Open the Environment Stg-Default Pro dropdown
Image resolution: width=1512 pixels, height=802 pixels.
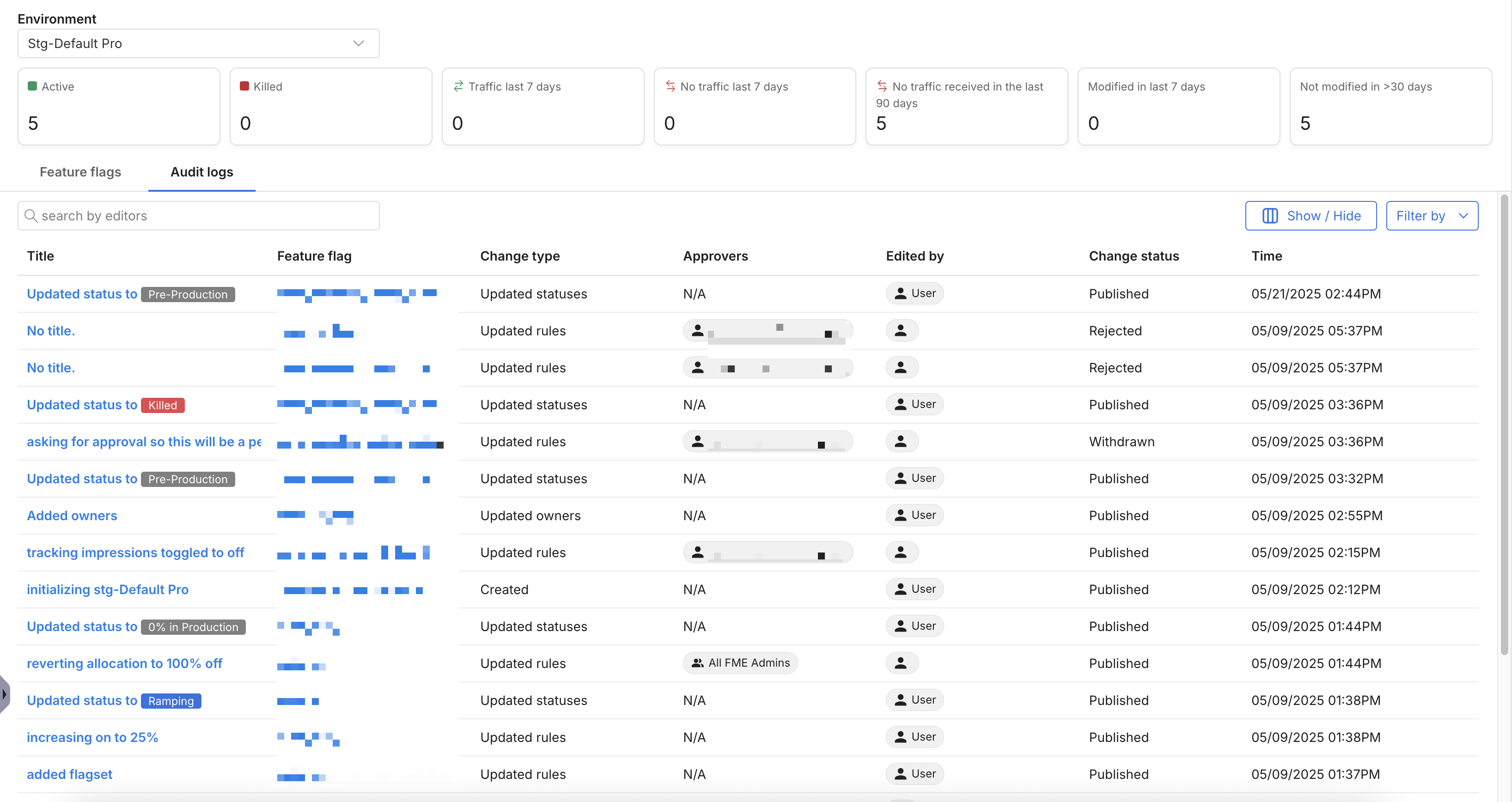(198, 43)
